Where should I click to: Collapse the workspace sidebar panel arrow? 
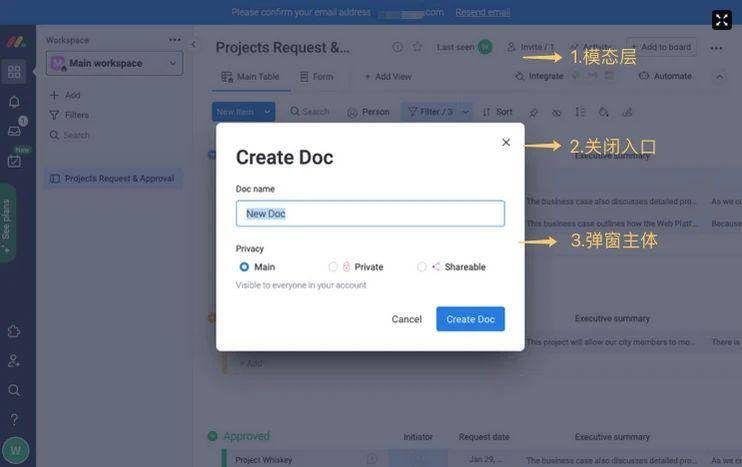coord(194,44)
